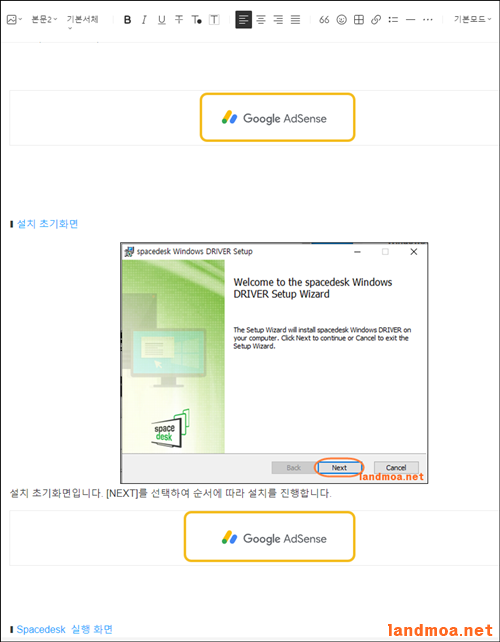
Task: Toggle bold formatting in toolbar
Action: tap(127, 20)
